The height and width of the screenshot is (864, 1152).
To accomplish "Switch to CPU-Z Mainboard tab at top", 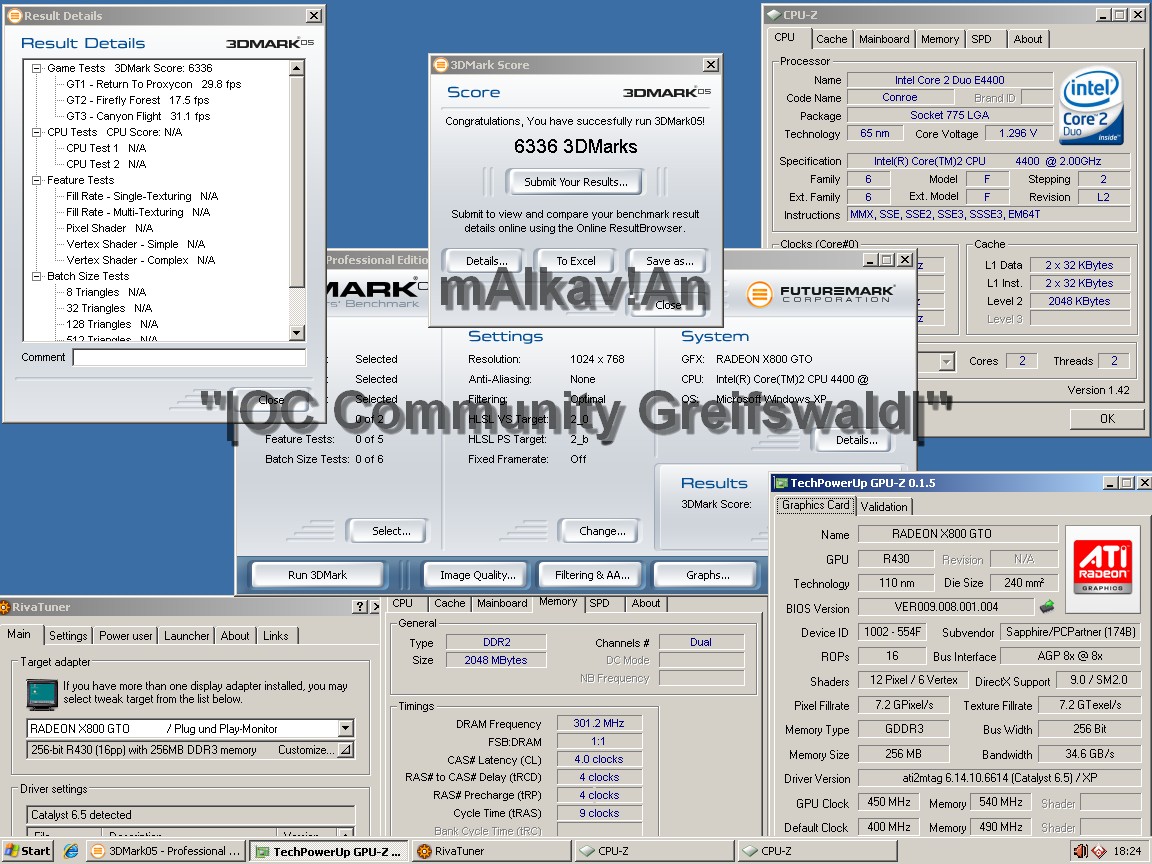I will coord(884,39).
